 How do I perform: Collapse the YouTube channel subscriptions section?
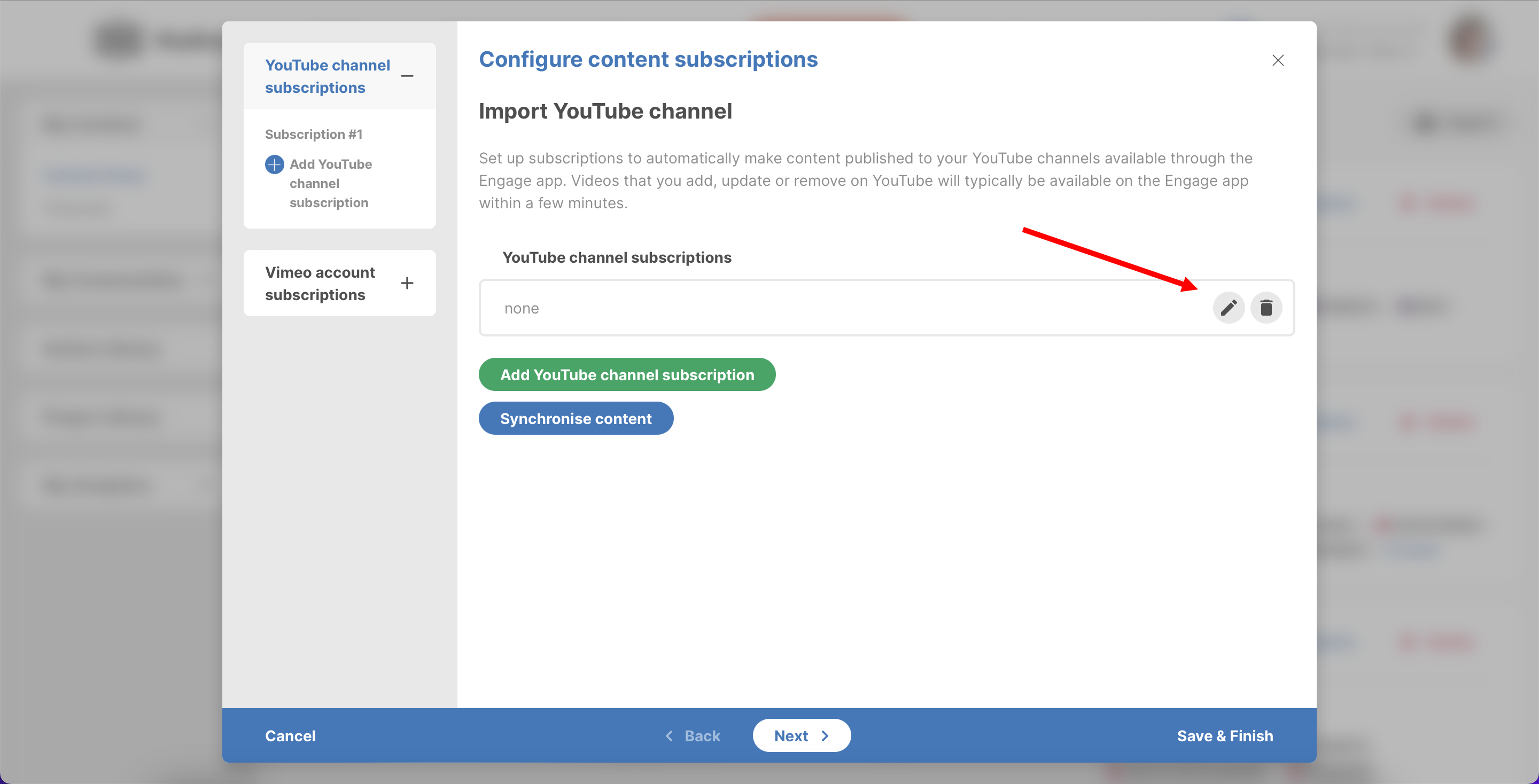coord(407,76)
